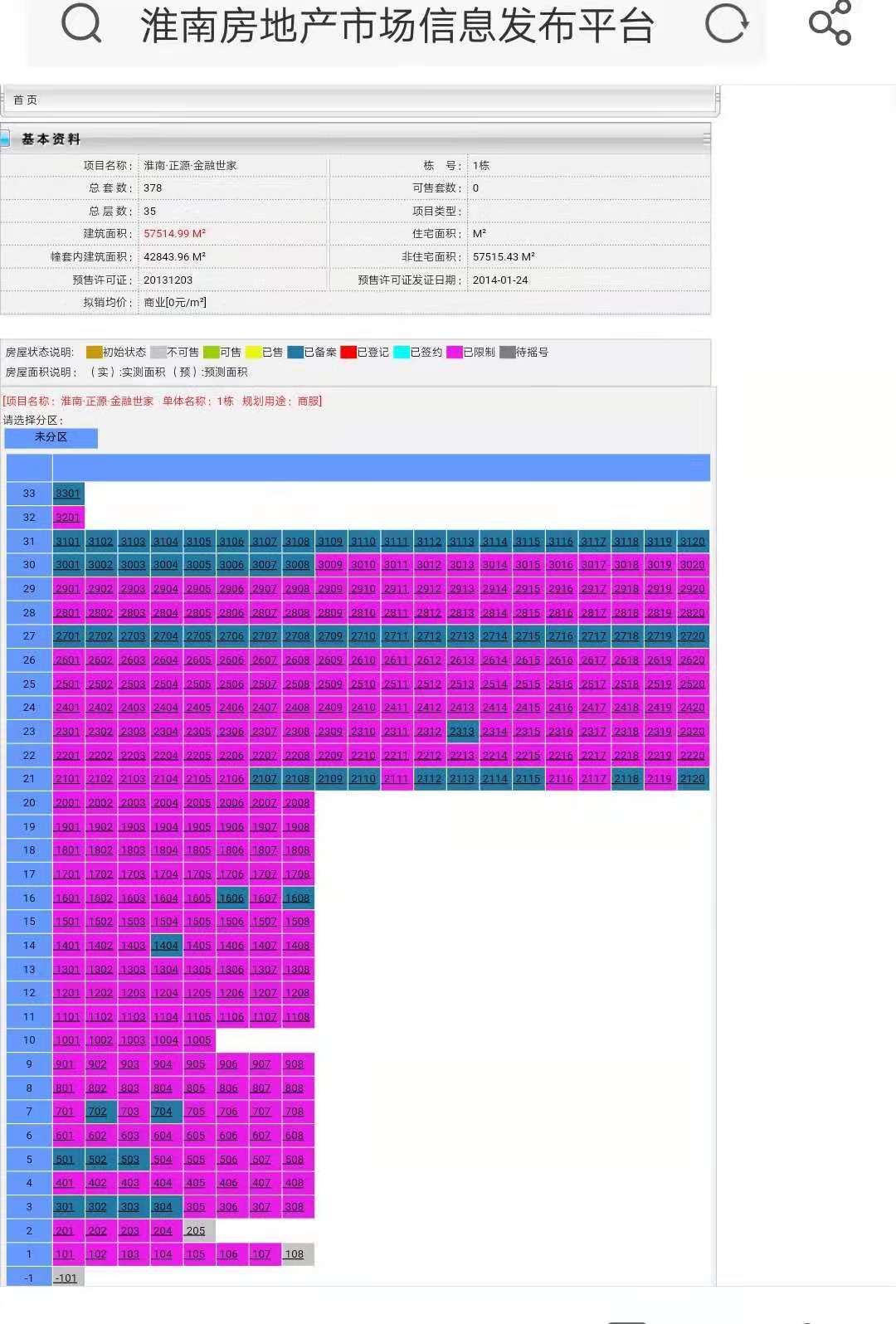Image resolution: width=896 pixels, height=1324 pixels.
Task: Open unit 1005 on floor 10
Action: point(199,1040)
